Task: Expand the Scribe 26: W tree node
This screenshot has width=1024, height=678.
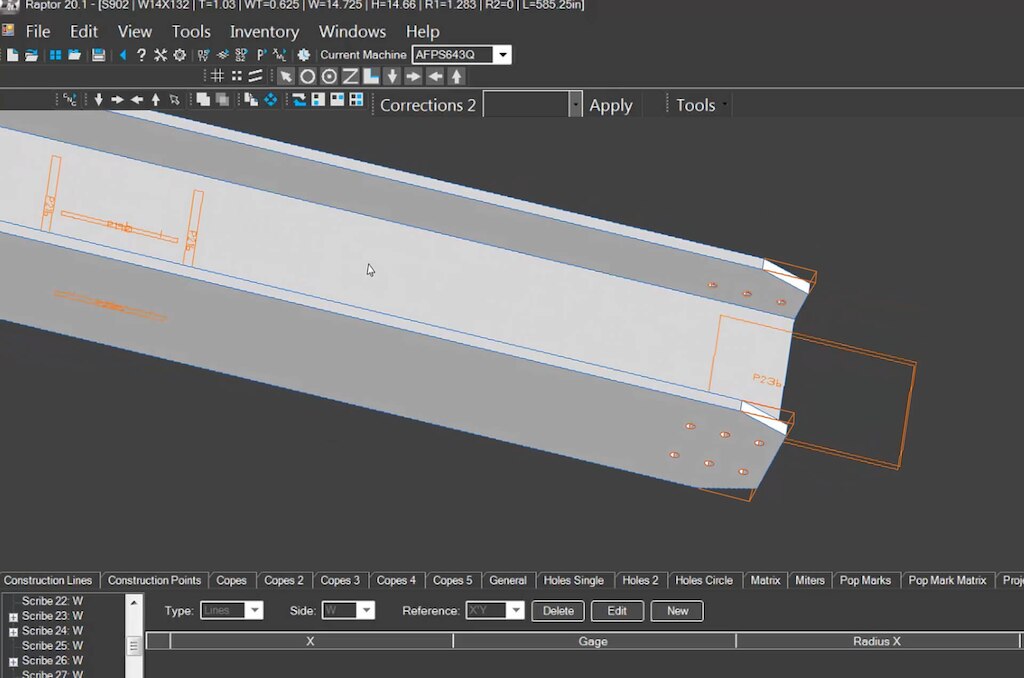Action: pos(13,661)
